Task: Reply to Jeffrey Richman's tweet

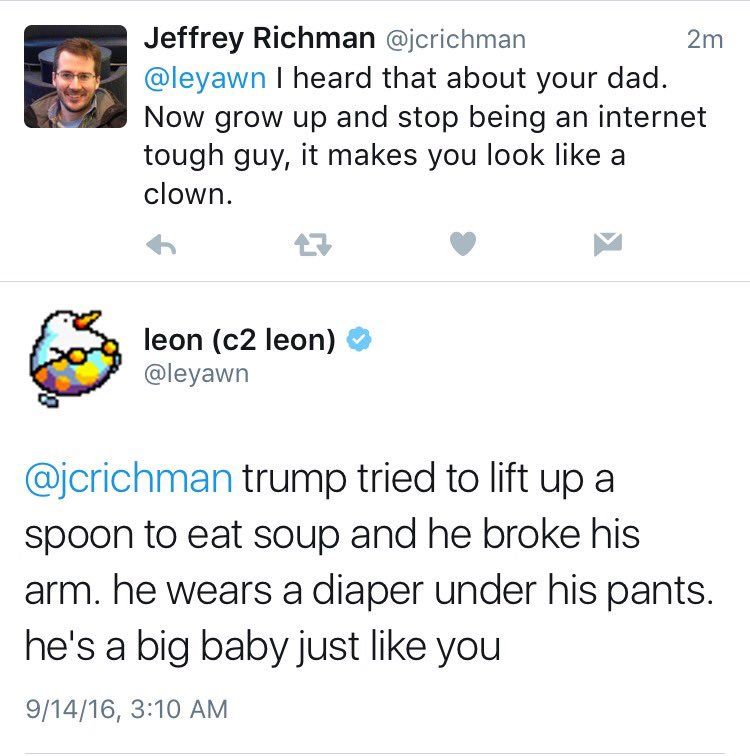Action: tap(160, 243)
